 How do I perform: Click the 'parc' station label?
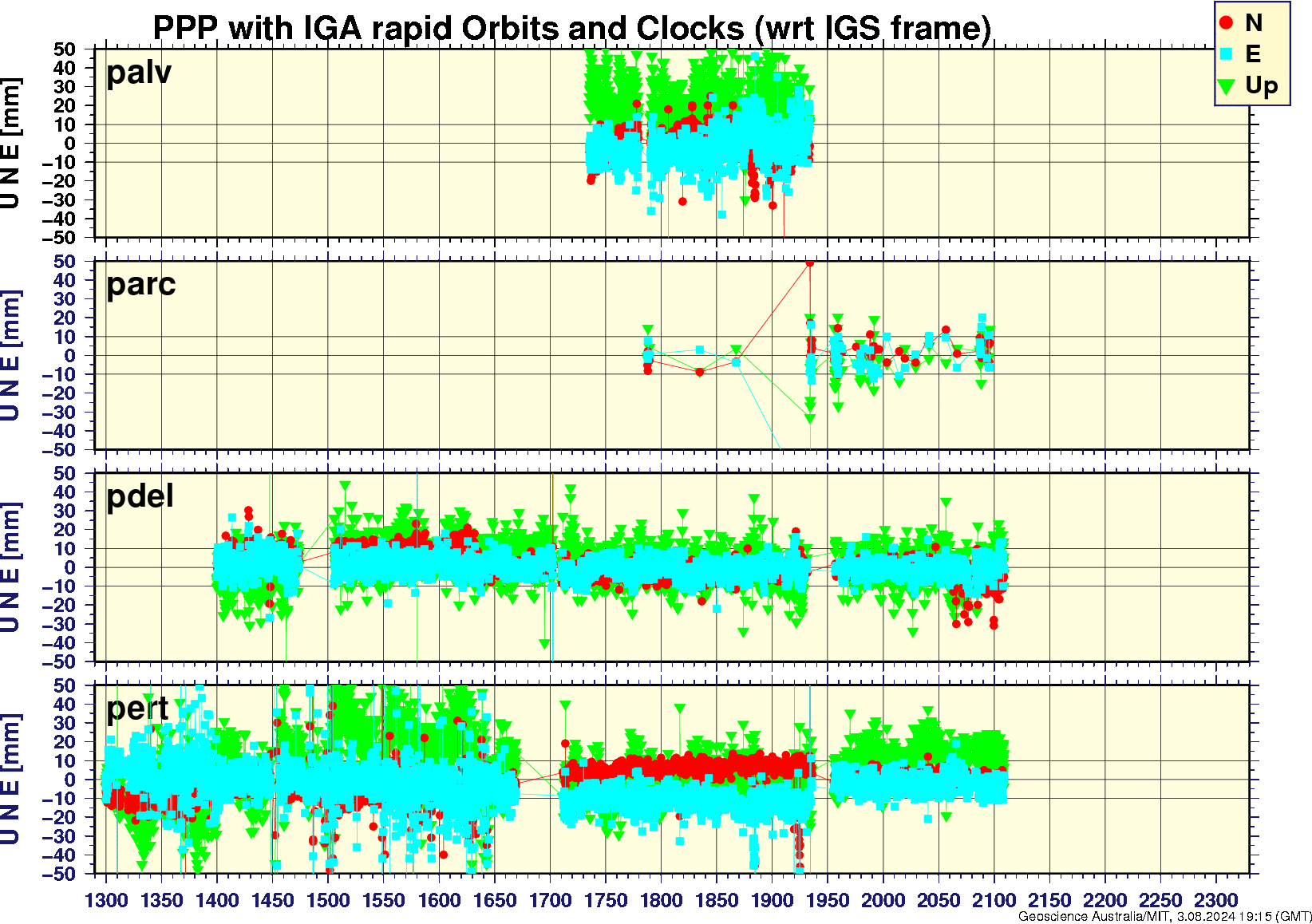point(141,285)
